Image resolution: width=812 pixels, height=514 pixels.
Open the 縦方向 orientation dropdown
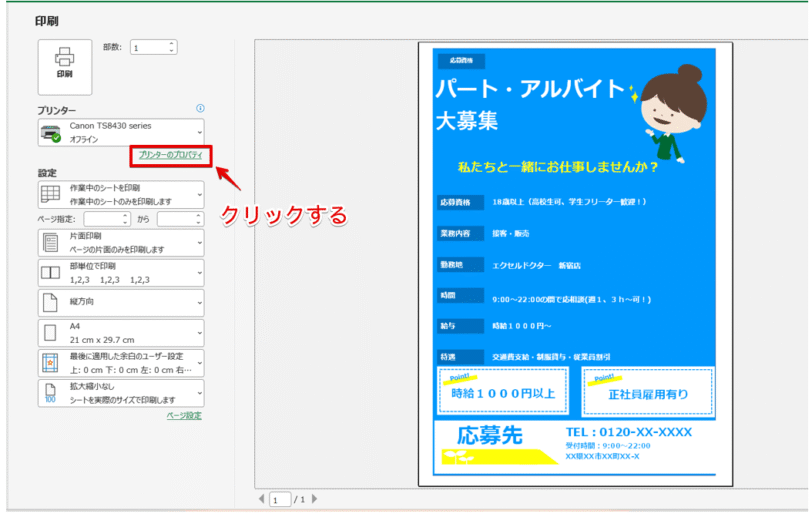click(x=121, y=303)
